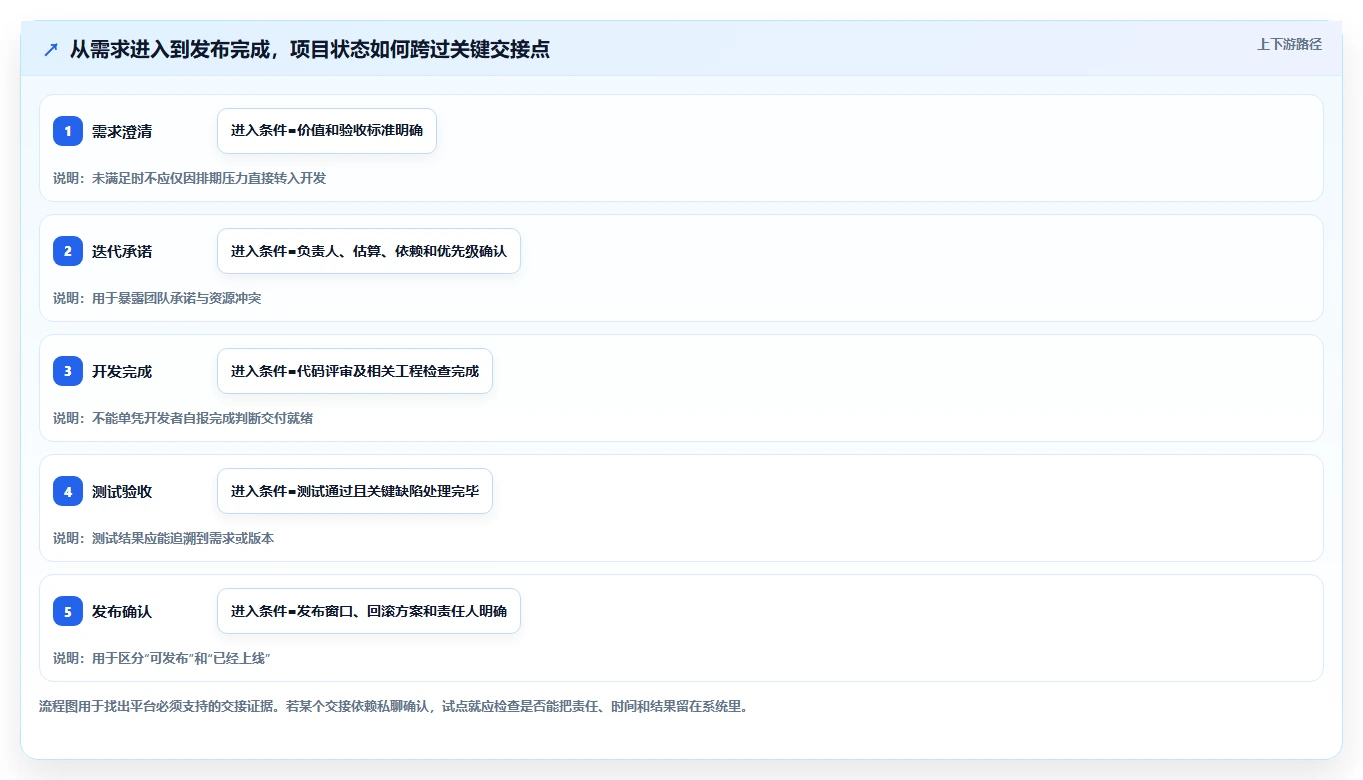Select step number badge 3
This screenshot has width=1363, height=780.
(x=68, y=371)
